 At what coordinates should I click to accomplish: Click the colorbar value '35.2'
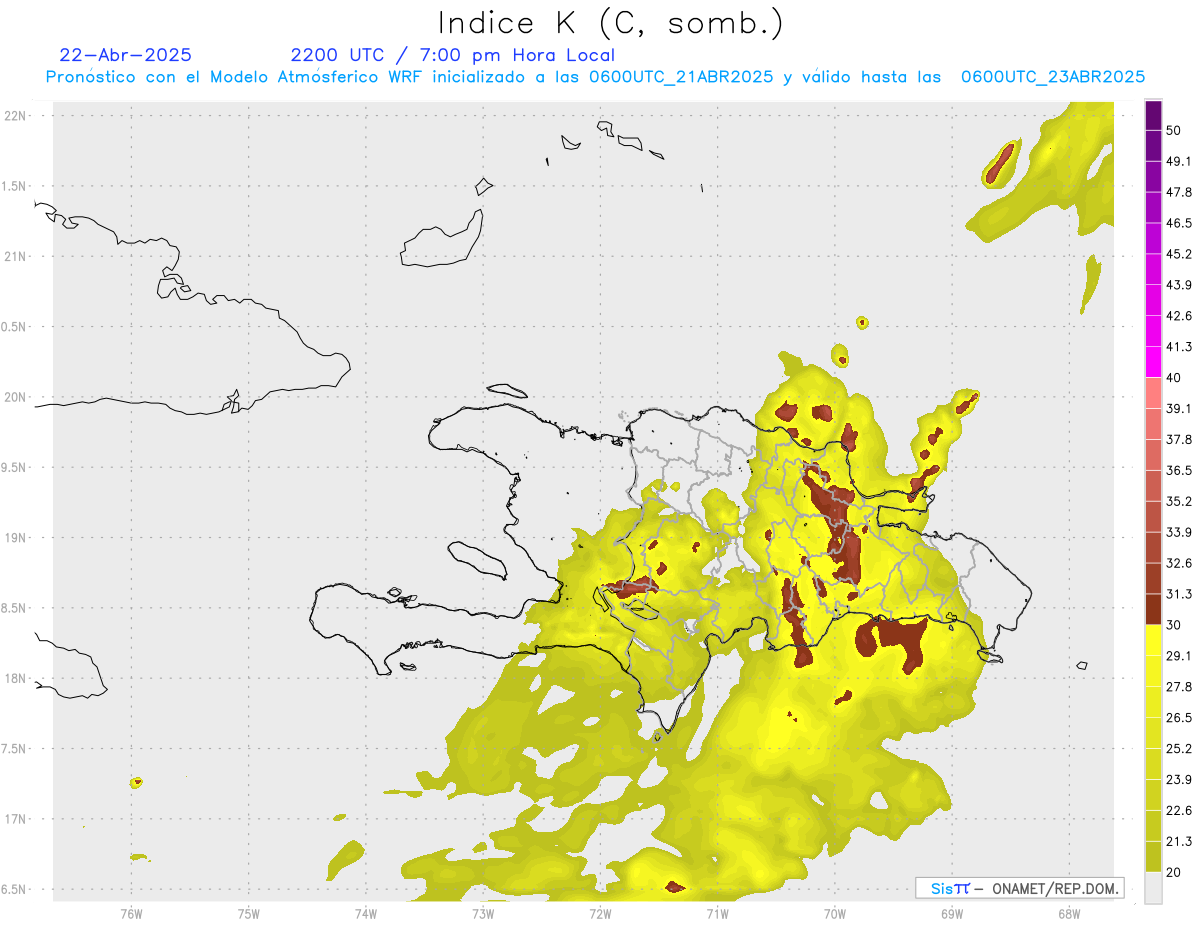pos(1179,501)
